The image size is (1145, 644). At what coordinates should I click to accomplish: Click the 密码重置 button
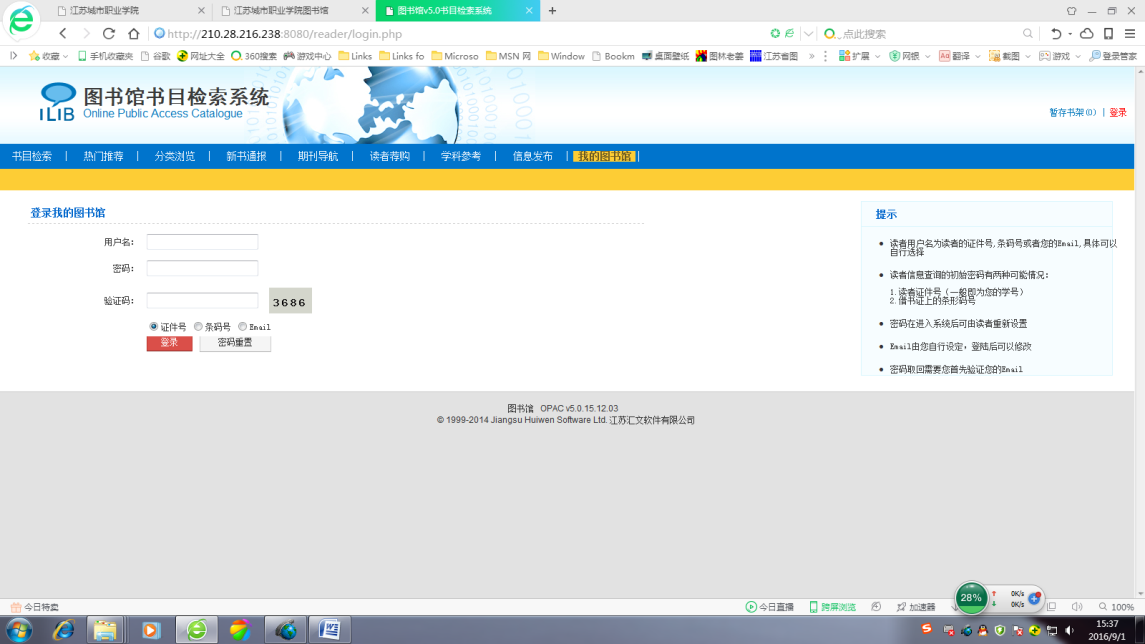click(235, 343)
